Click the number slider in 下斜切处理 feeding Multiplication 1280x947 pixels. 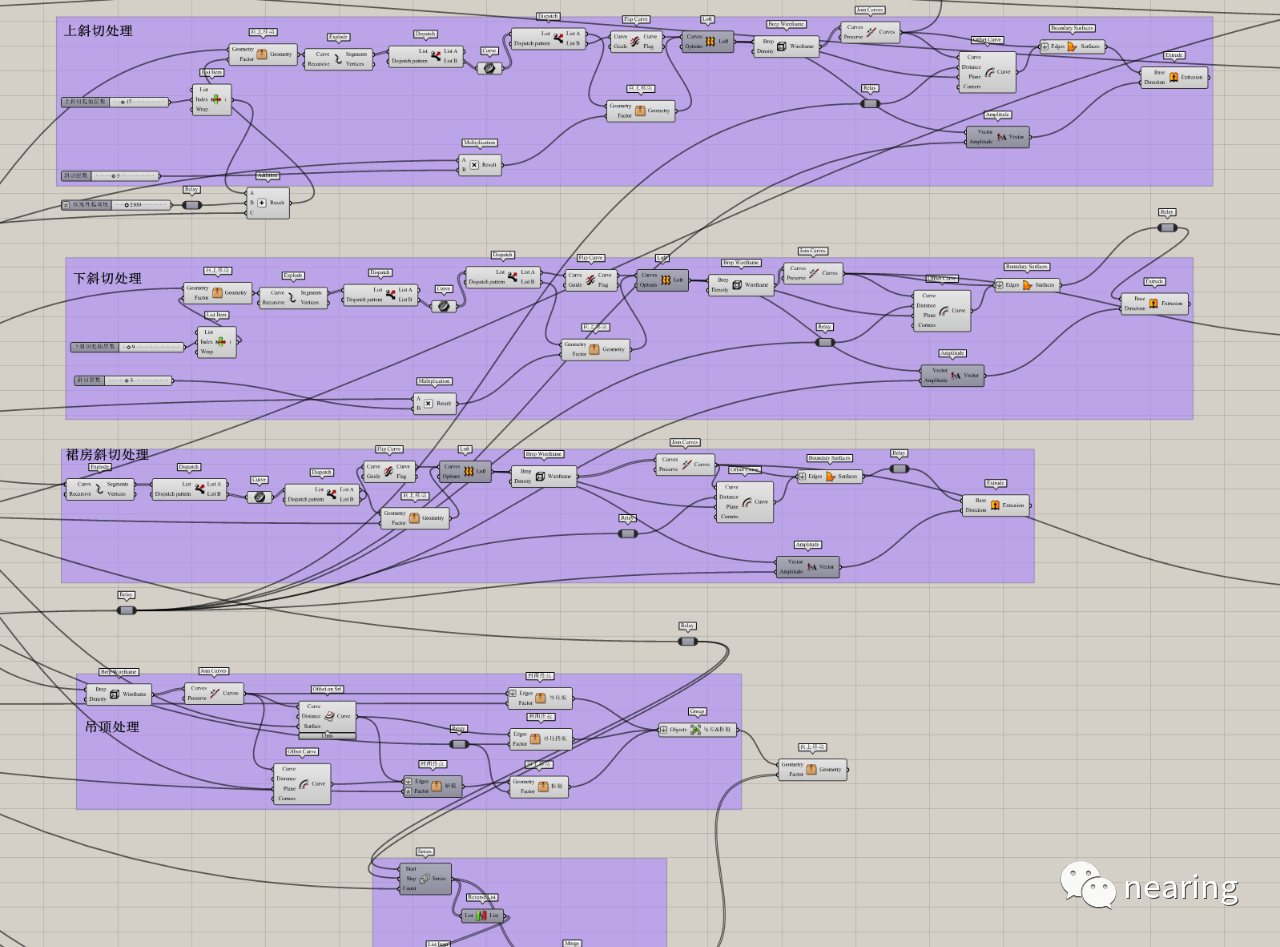(123, 380)
